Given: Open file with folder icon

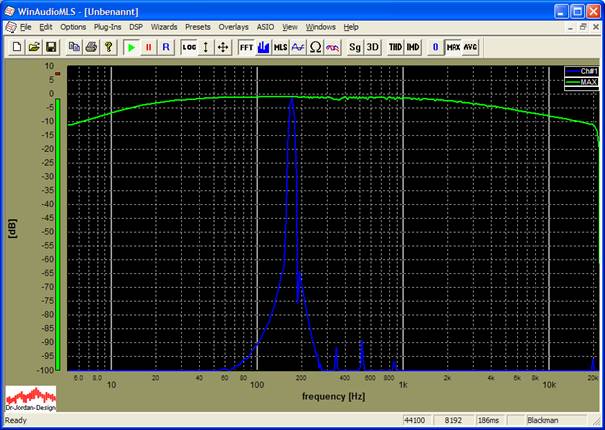Looking at the screenshot, I should click(x=34, y=47).
